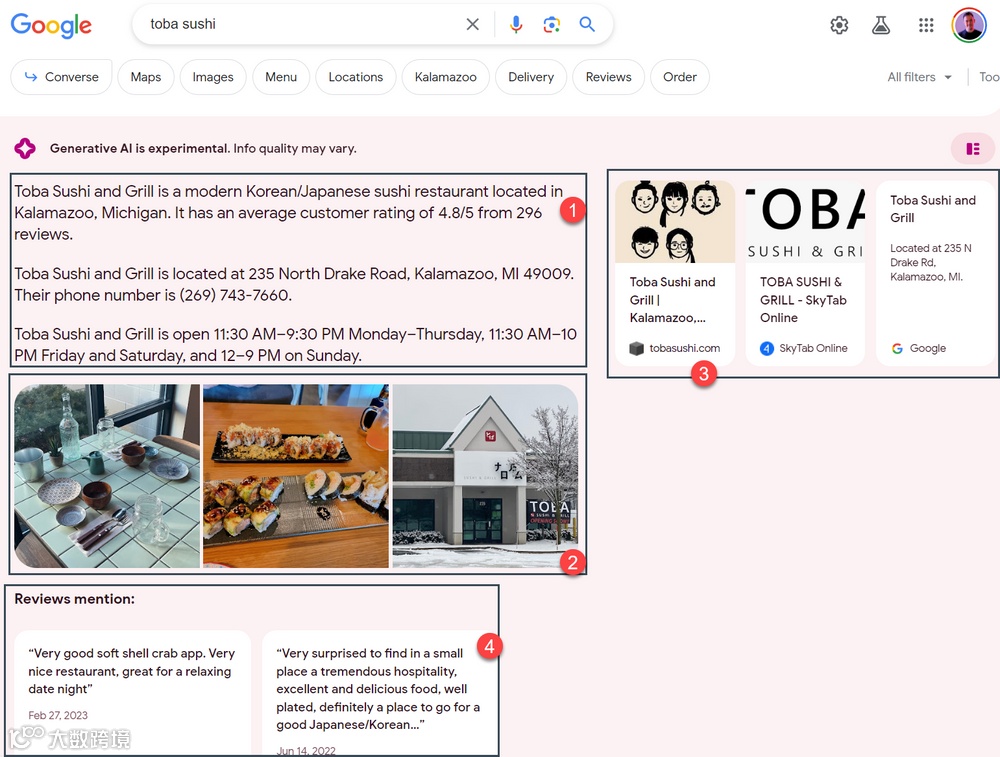
Task: Select the Menu filter chip
Action: click(x=281, y=77)
